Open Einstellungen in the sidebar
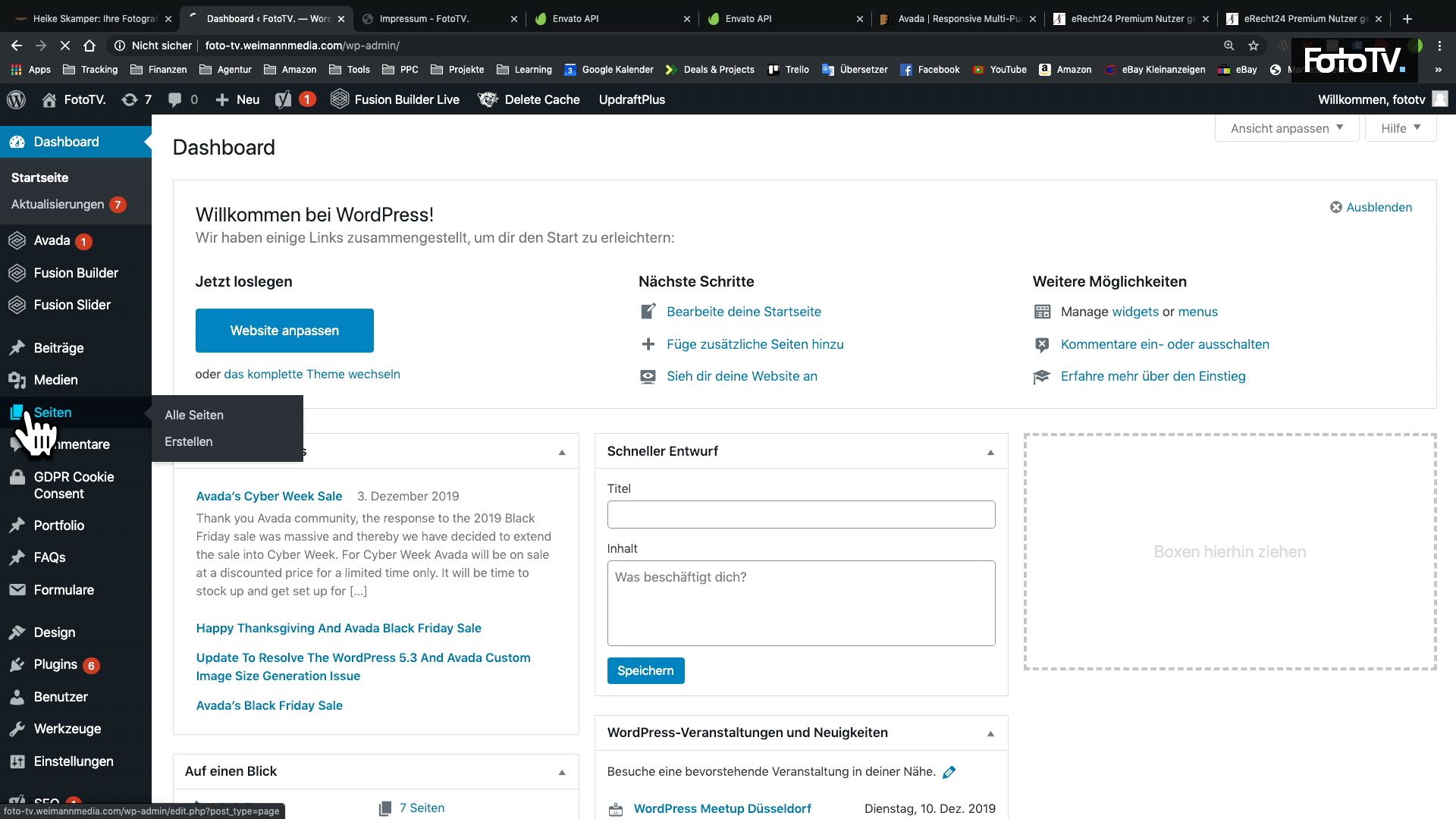This screenshot has width=1456, height=819. [74, 761]
